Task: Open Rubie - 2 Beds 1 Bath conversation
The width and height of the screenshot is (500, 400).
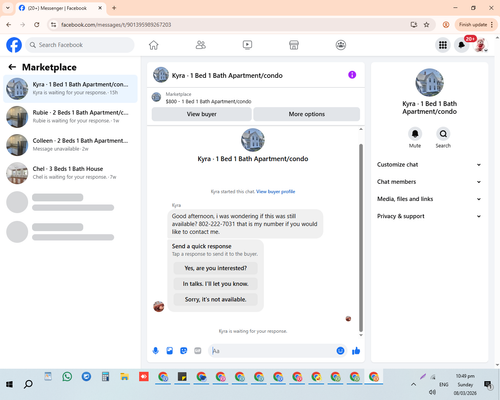Action: click(70, 117)
